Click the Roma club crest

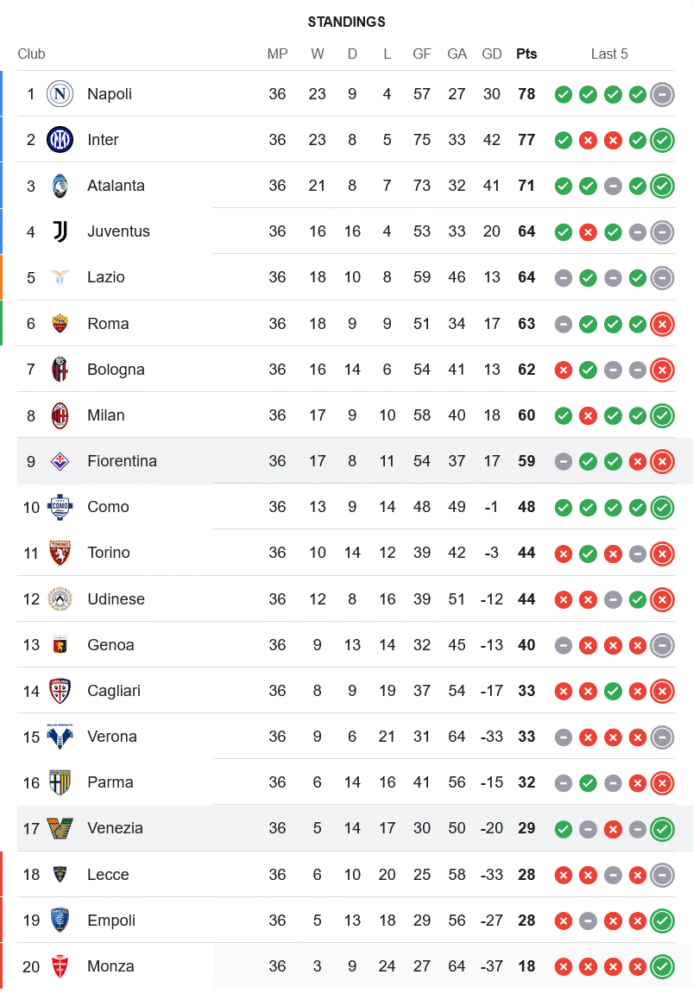point(61,324)
